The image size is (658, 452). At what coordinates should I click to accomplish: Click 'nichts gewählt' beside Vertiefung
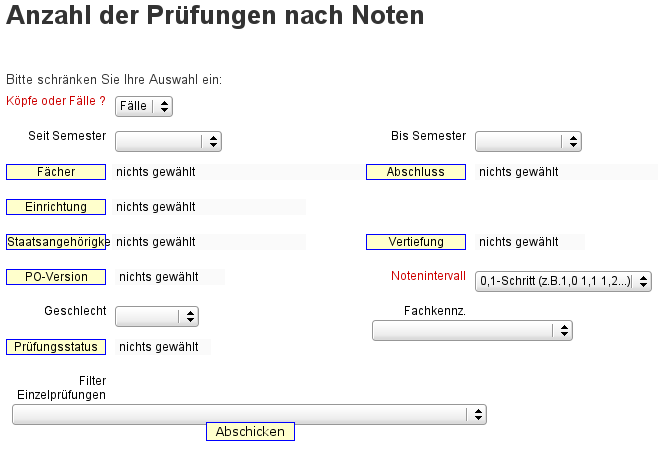click(519, 242)
